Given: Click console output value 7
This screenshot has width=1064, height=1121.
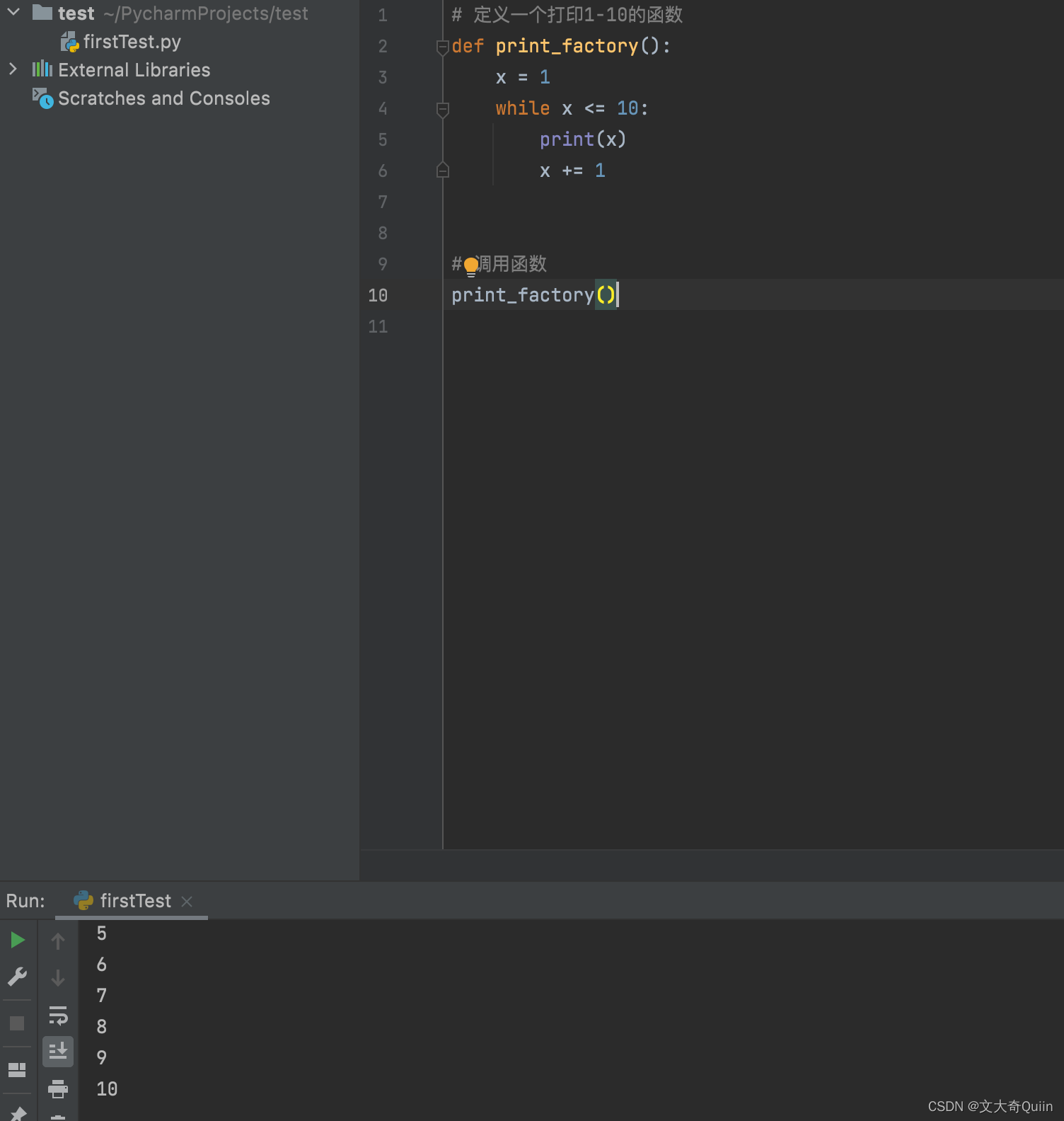Looking at the screenshot, I should pos(101,996).
